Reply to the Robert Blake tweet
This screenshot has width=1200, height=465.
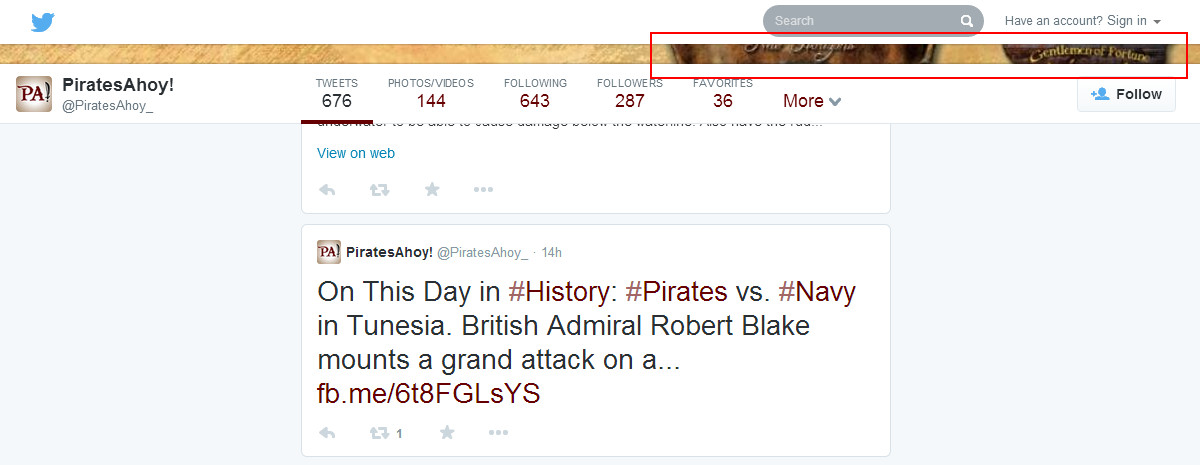pos(327,433)
